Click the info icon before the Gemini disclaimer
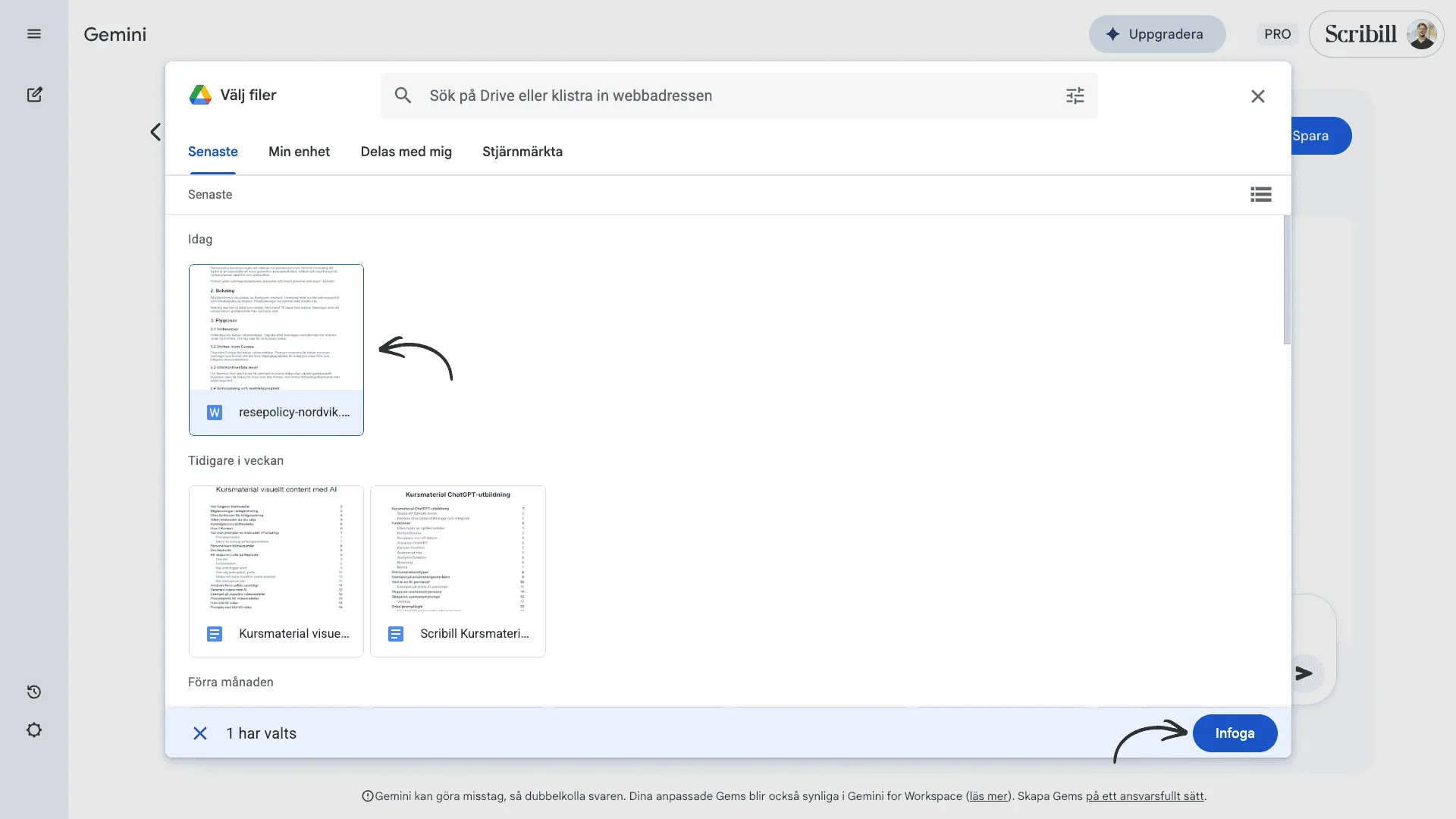 point(368,796)
